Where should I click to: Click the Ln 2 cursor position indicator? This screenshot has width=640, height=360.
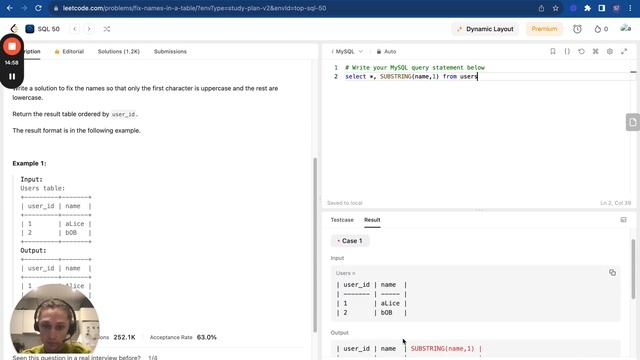coord(616,203)
